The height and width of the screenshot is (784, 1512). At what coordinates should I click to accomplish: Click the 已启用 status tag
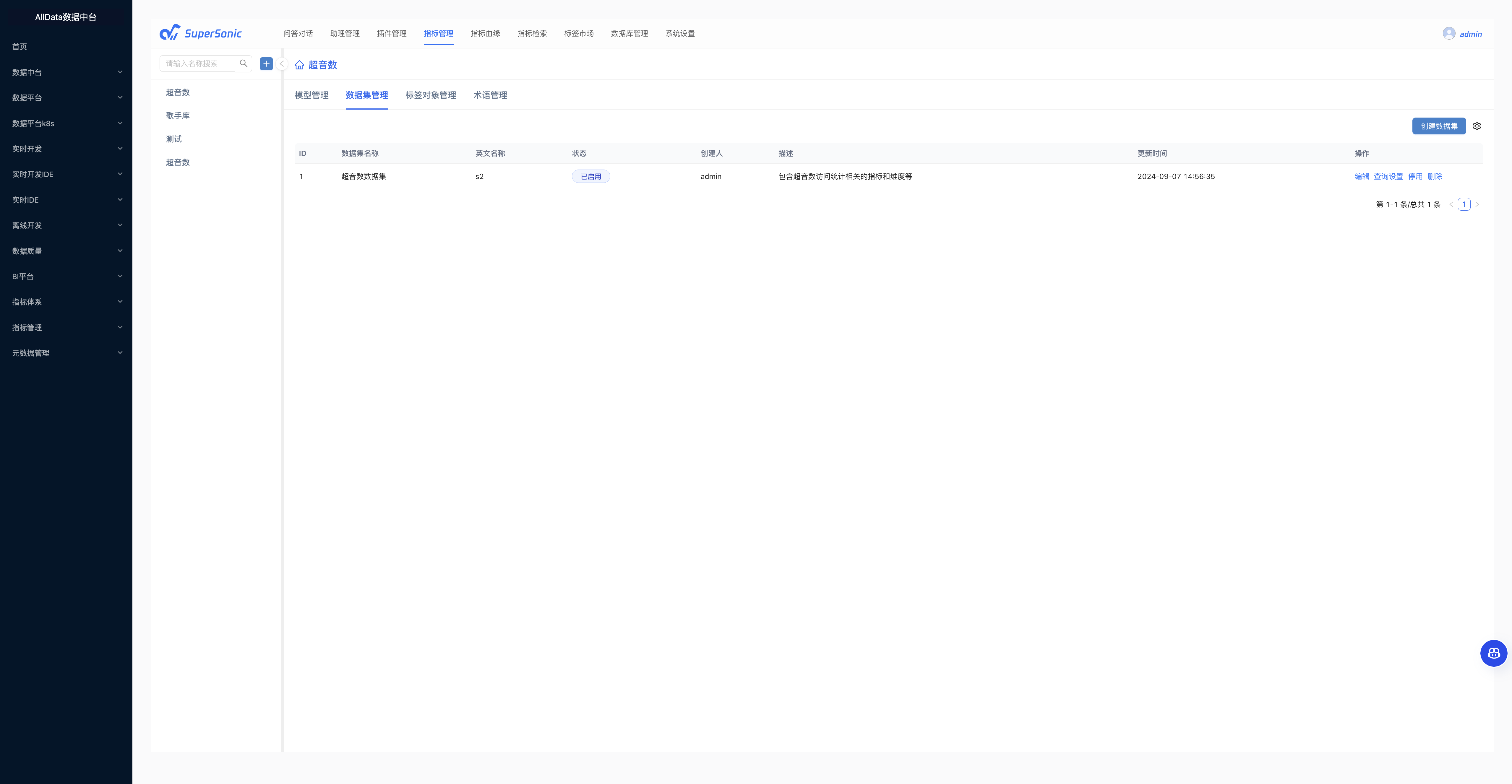(x=590, y=177)
